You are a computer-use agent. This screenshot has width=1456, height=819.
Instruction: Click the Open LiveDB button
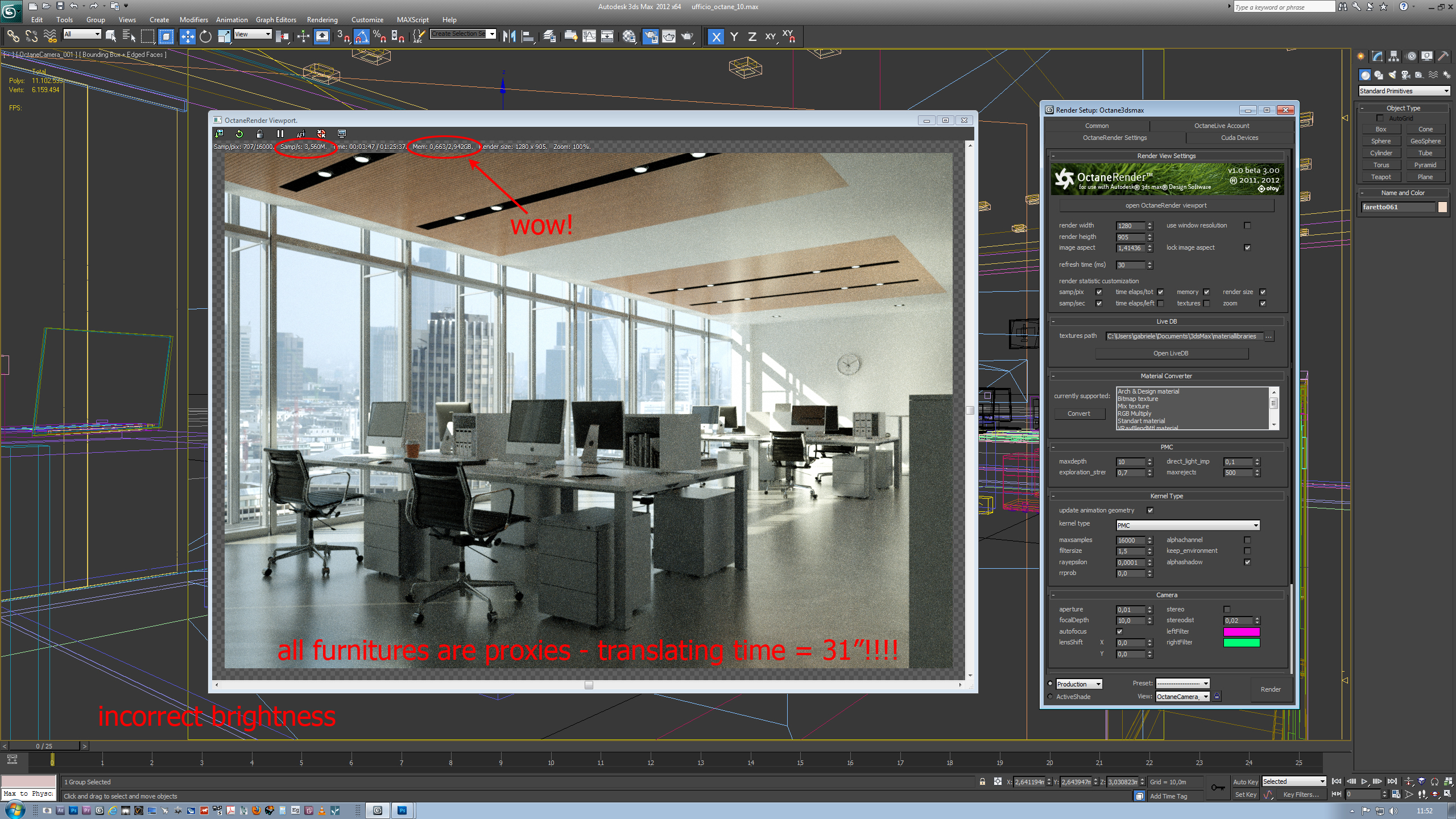click(1170, 354)
